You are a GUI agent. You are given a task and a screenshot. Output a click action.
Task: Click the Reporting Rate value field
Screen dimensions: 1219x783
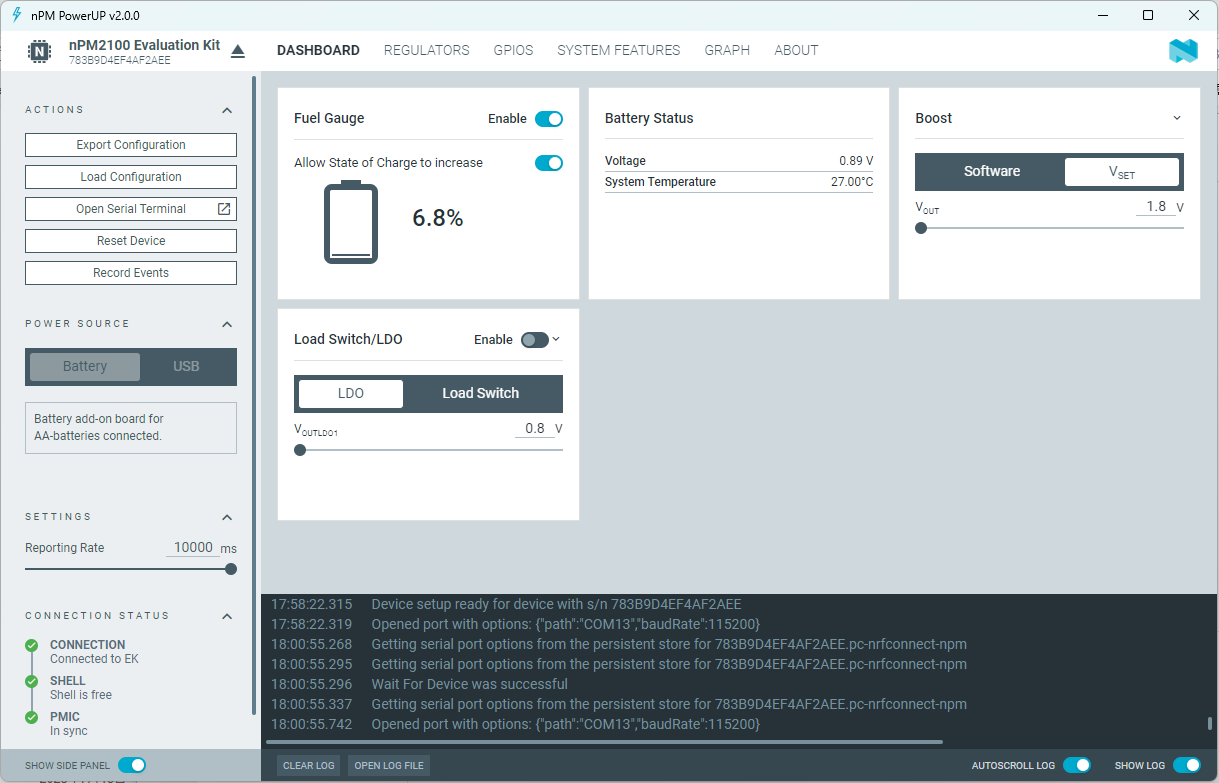pyautogui.click(x=193, y=548)
